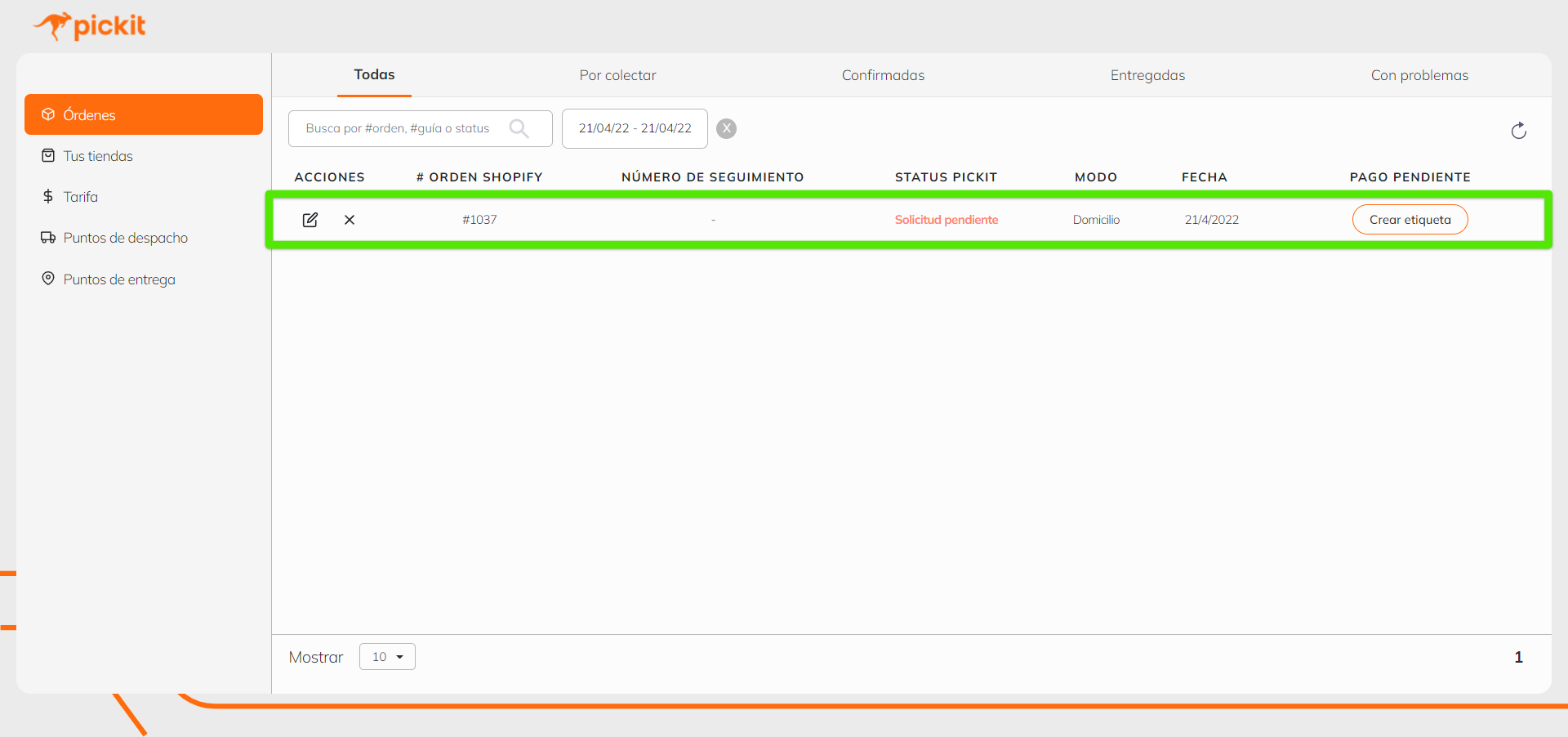
Task: Click the order search input field
Action: pyautogui.click(x=400, y=128)
